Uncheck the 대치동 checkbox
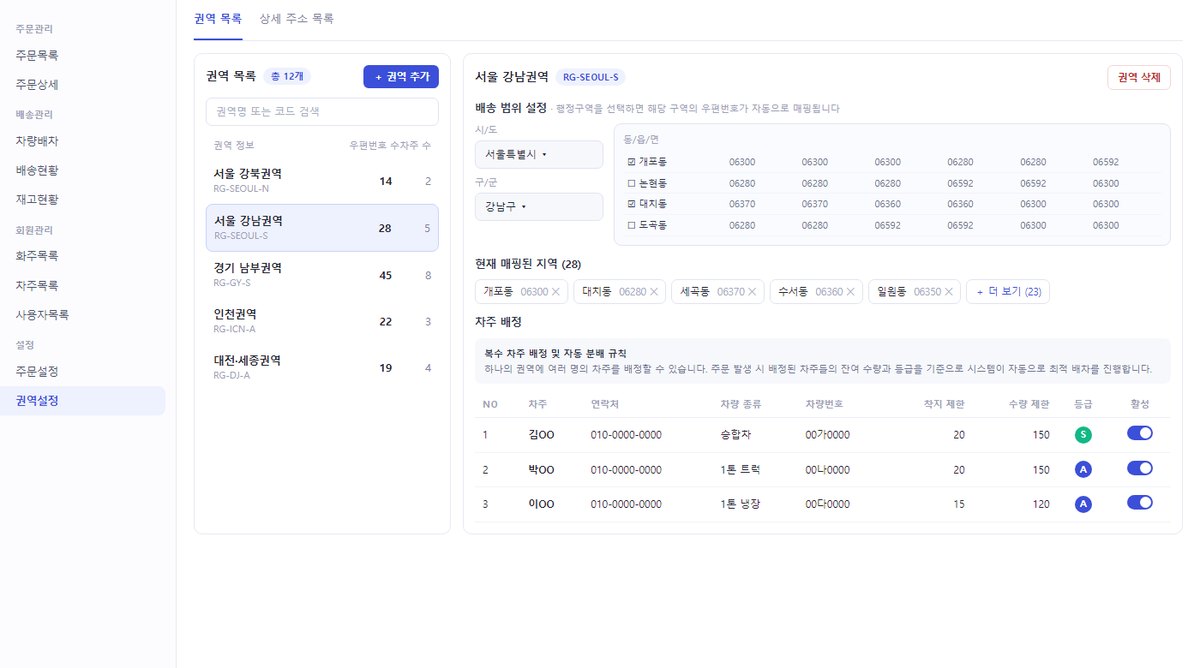The height and width of the screenshot is (668, 1200). (x=631, y=204)
